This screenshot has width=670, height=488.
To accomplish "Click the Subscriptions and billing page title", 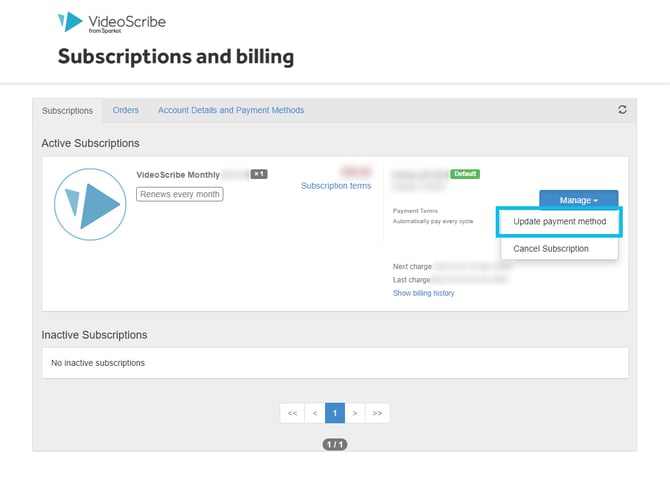I will point(176,57).
